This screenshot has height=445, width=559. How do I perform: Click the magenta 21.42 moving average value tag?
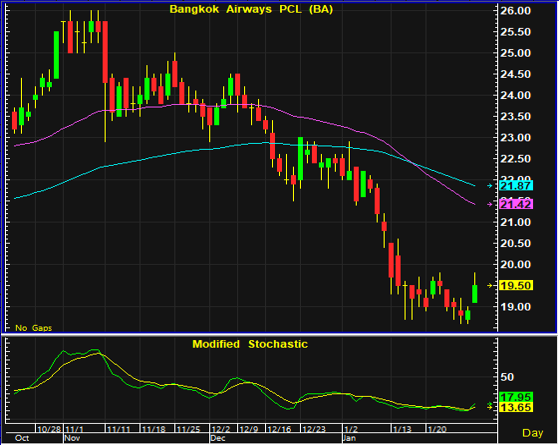[x=516, y=204]
